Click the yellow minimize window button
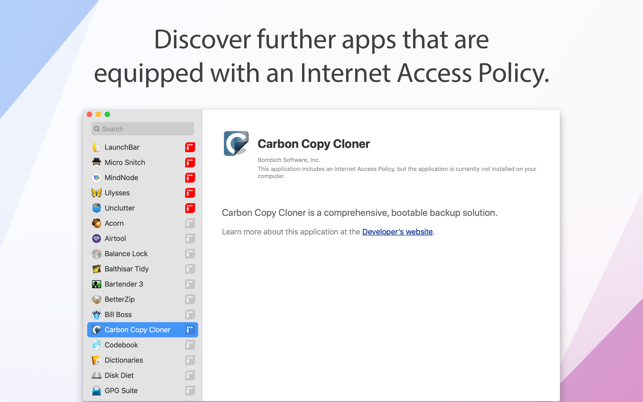The image size is (643, 402). pos(98,114)
